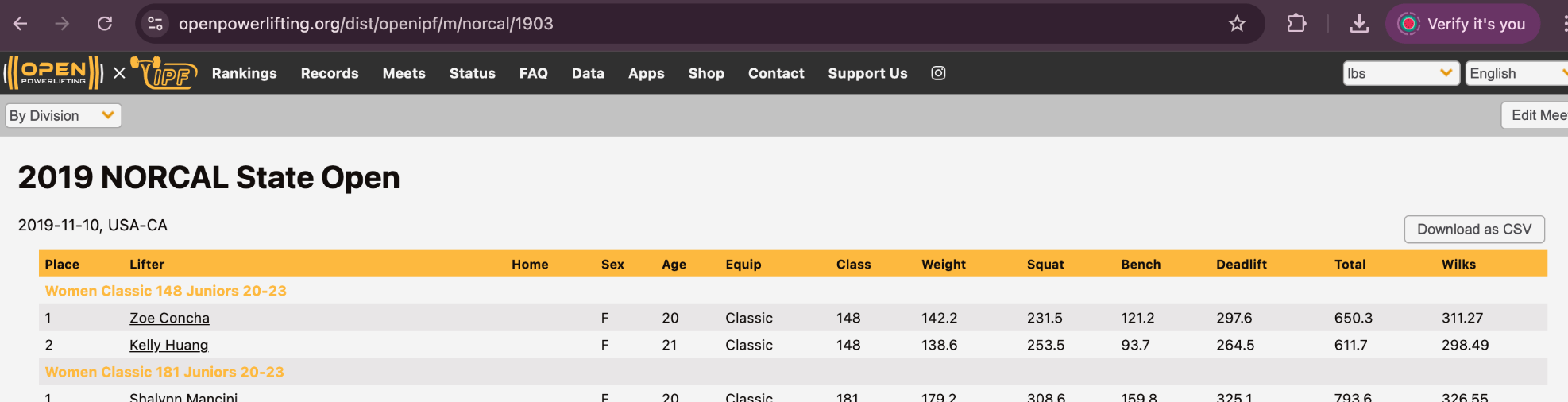Click Download as CSV button

point(1474,230)
